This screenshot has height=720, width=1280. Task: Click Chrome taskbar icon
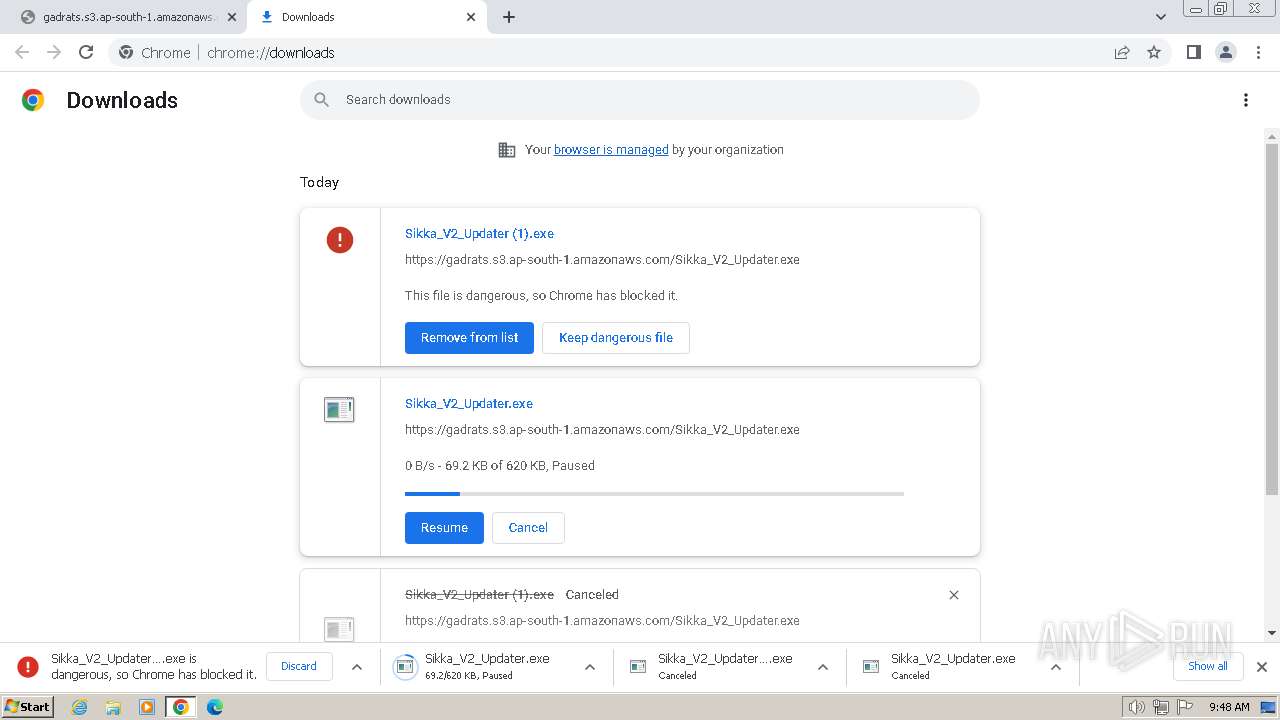point(181,707)
